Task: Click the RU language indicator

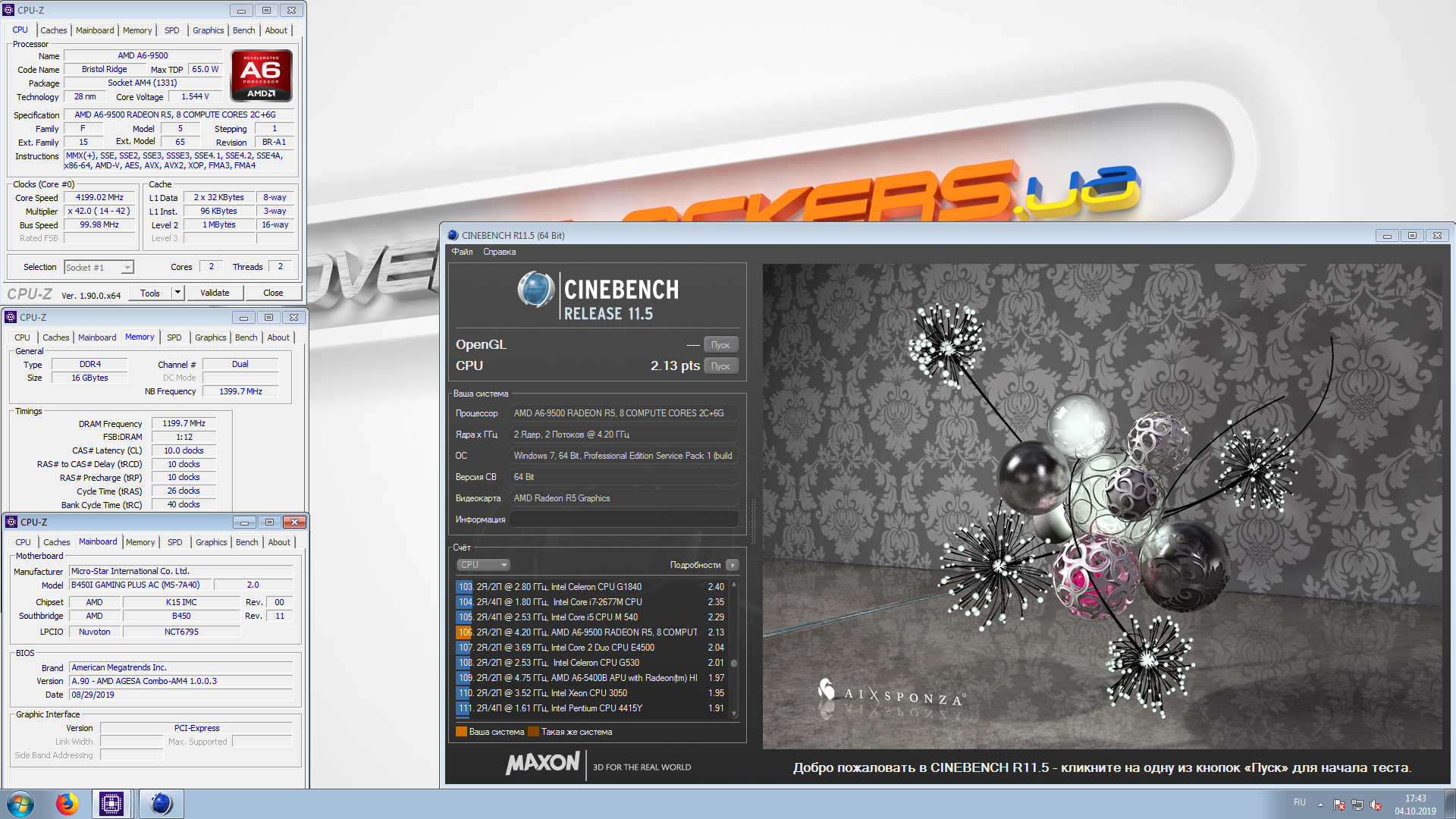Action: [x=1300, y=802]
